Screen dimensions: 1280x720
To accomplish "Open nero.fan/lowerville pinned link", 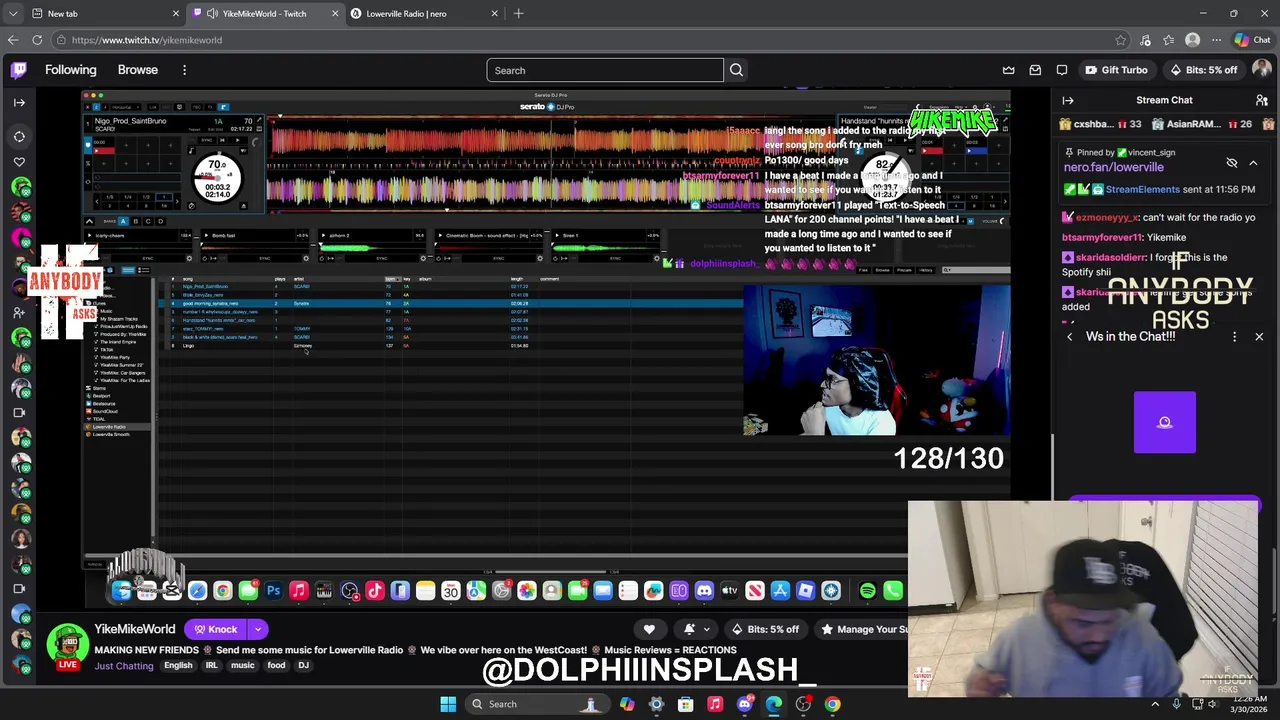I will tap(1114, 168).
